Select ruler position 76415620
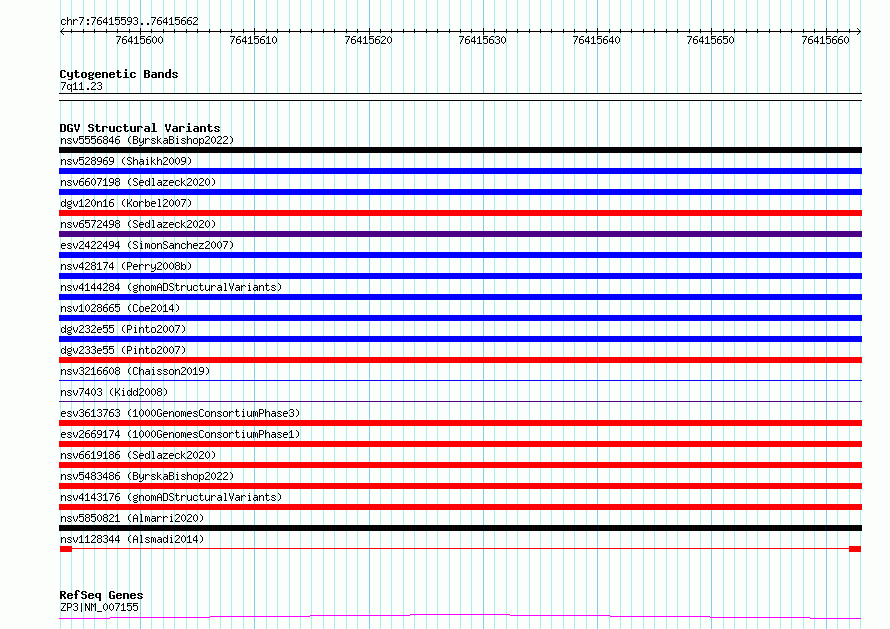 [x=368, y=40]
